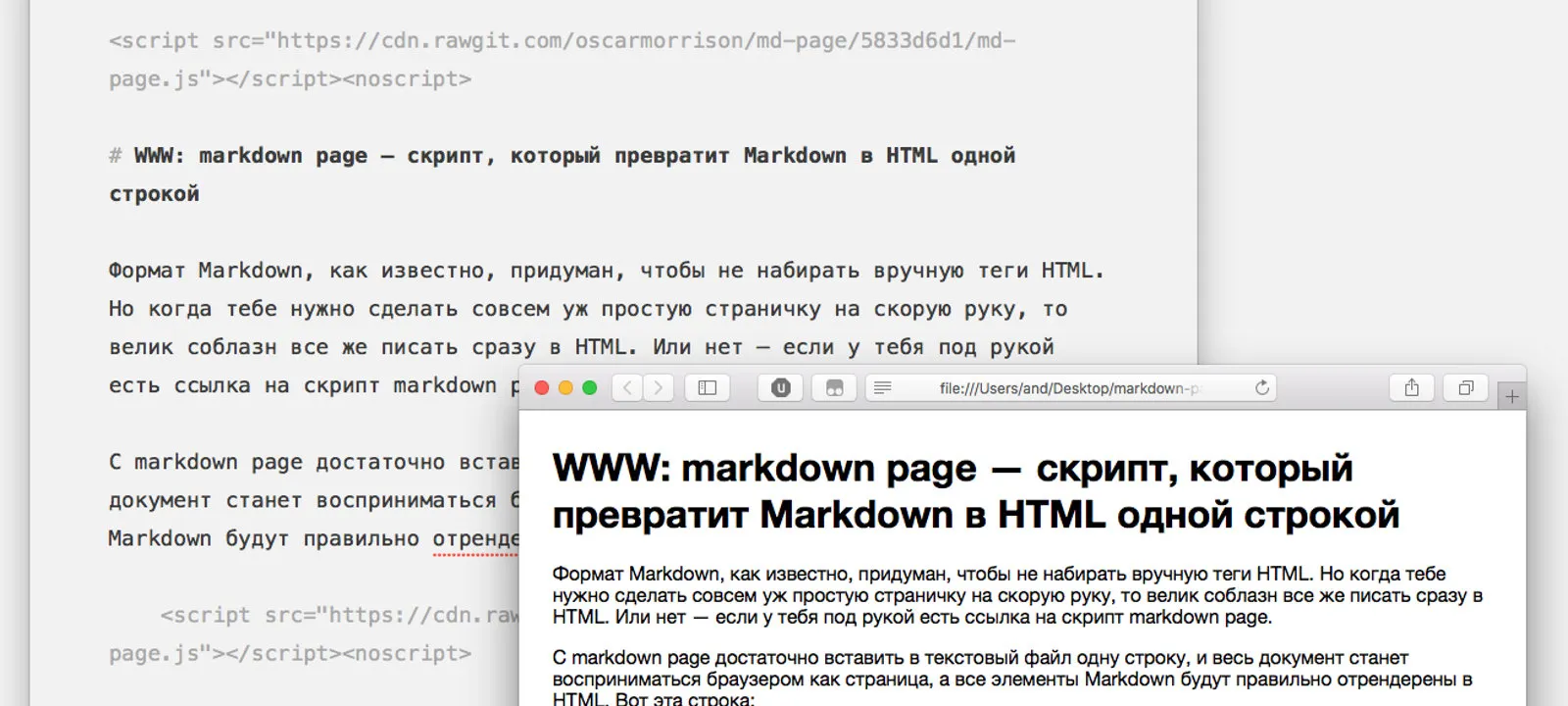Click the extension icon beside uBlock
1568x706 pixels.
coord(835,387)
